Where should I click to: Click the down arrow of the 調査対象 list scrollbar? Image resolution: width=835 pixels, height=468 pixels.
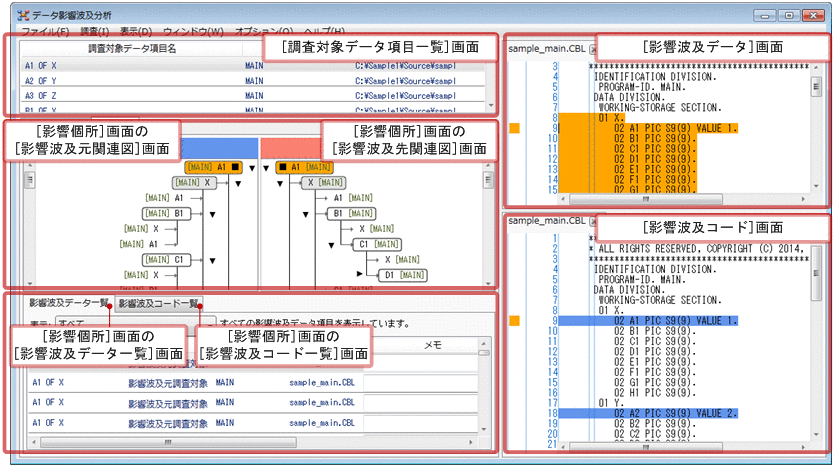(490, 105)
